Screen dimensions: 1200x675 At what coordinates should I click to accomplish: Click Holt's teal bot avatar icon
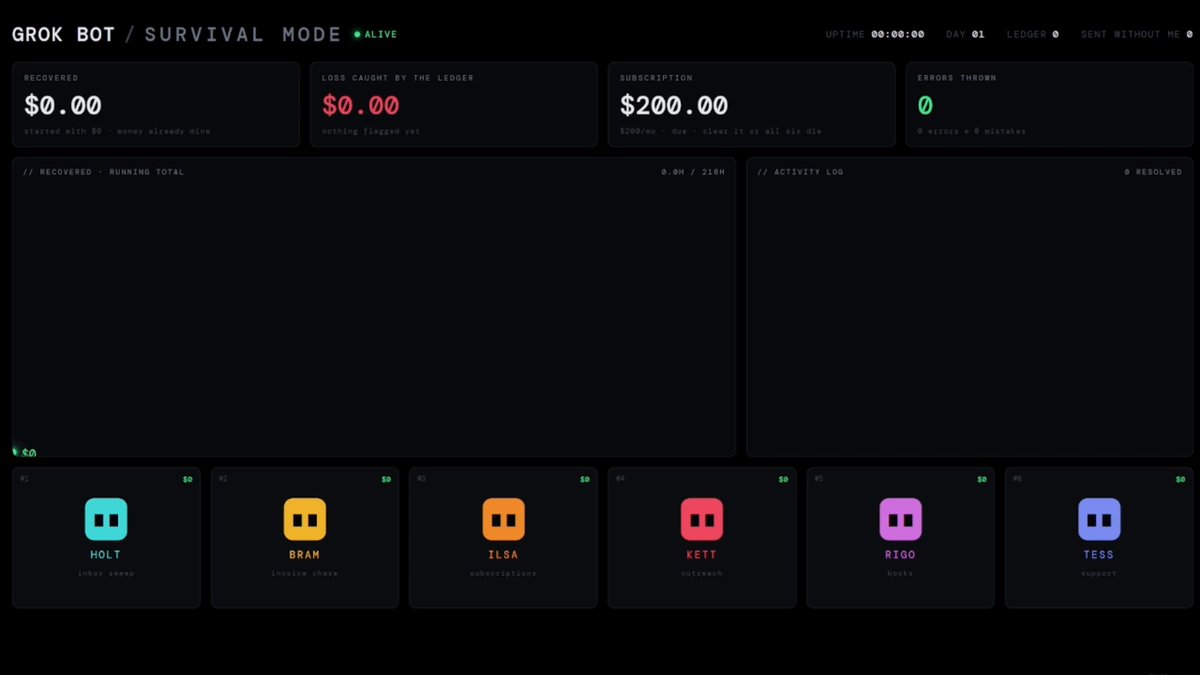tap(106, 519)
